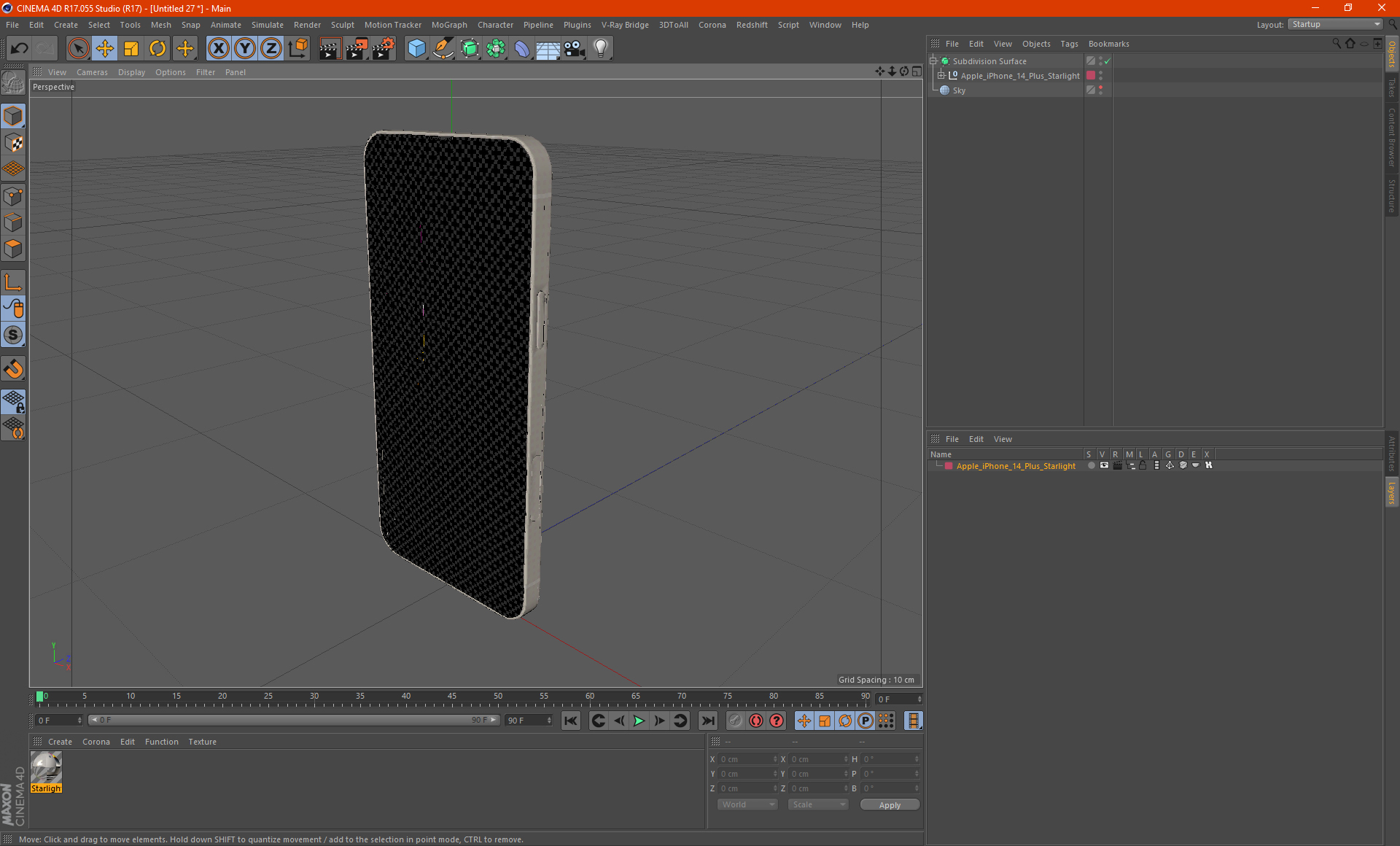
Task: Add a Light object
Action: tap(601, 49)
